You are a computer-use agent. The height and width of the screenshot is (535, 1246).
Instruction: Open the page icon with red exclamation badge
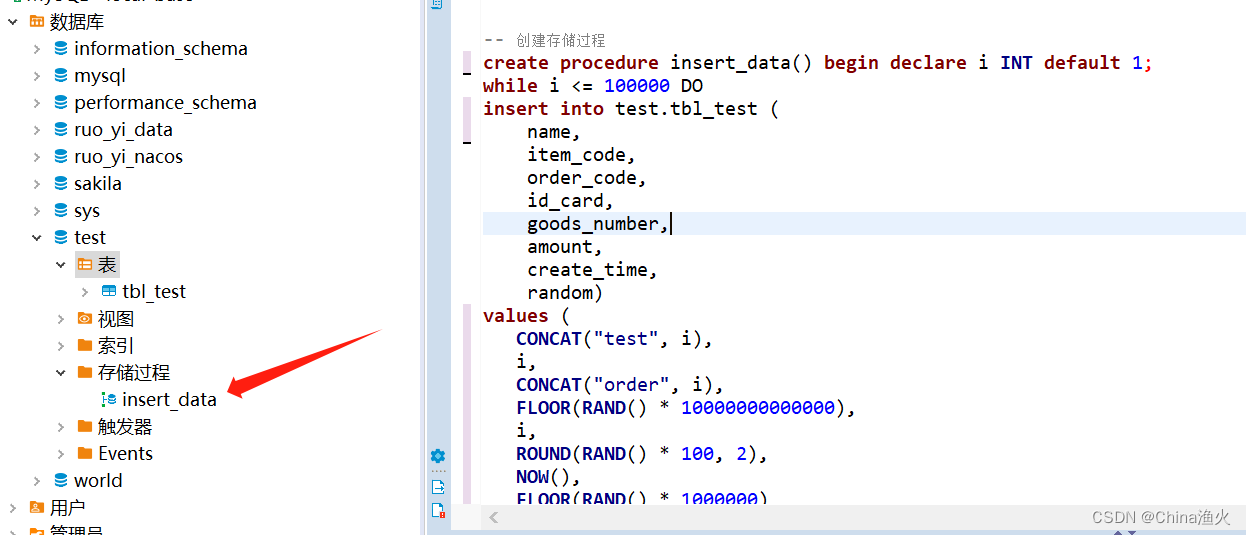(x=438, y=510)
